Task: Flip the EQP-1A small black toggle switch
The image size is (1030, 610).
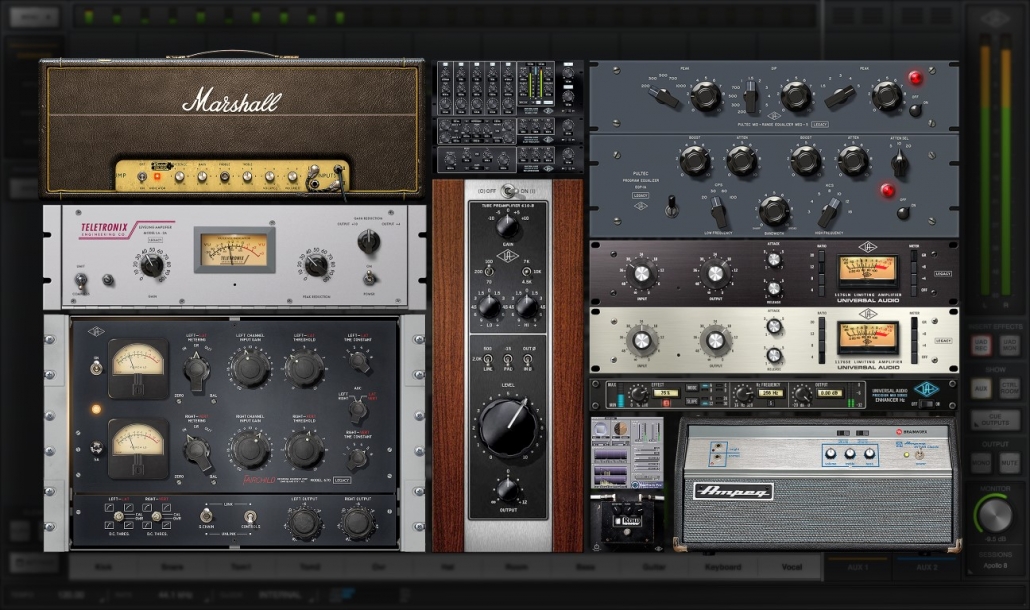Action: [671, 207]
